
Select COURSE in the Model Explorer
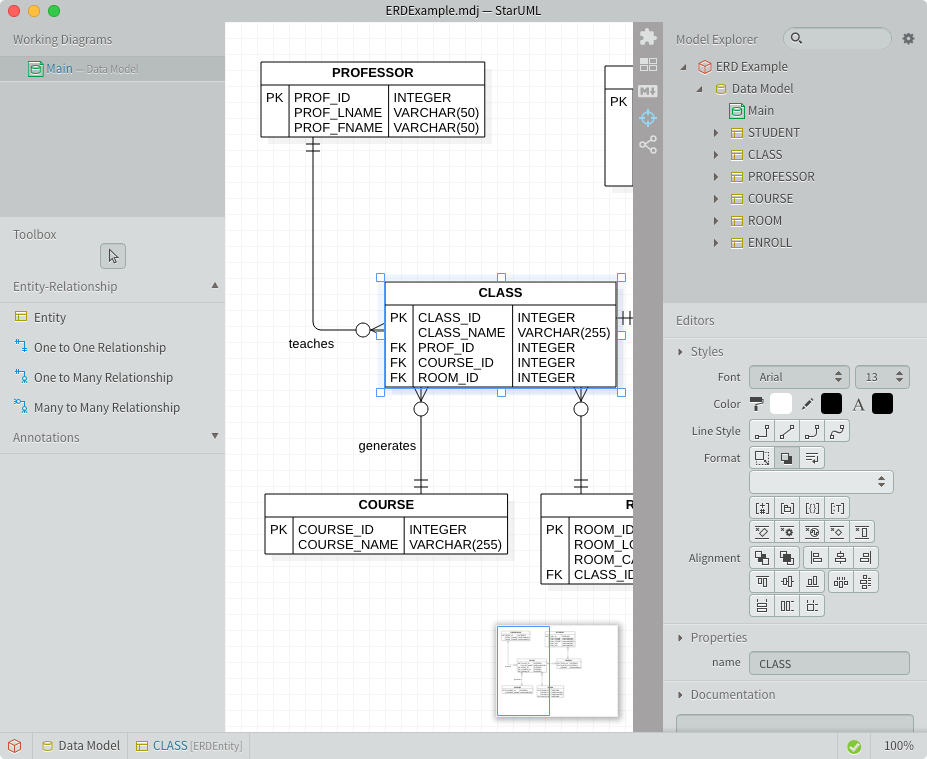[770, 199]
